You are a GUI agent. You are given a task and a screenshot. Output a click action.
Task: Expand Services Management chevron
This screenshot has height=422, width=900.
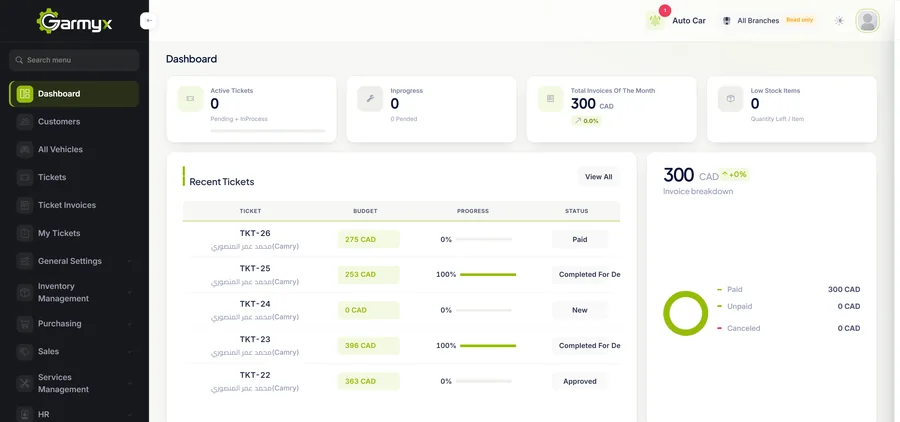(x=129, y=383)
